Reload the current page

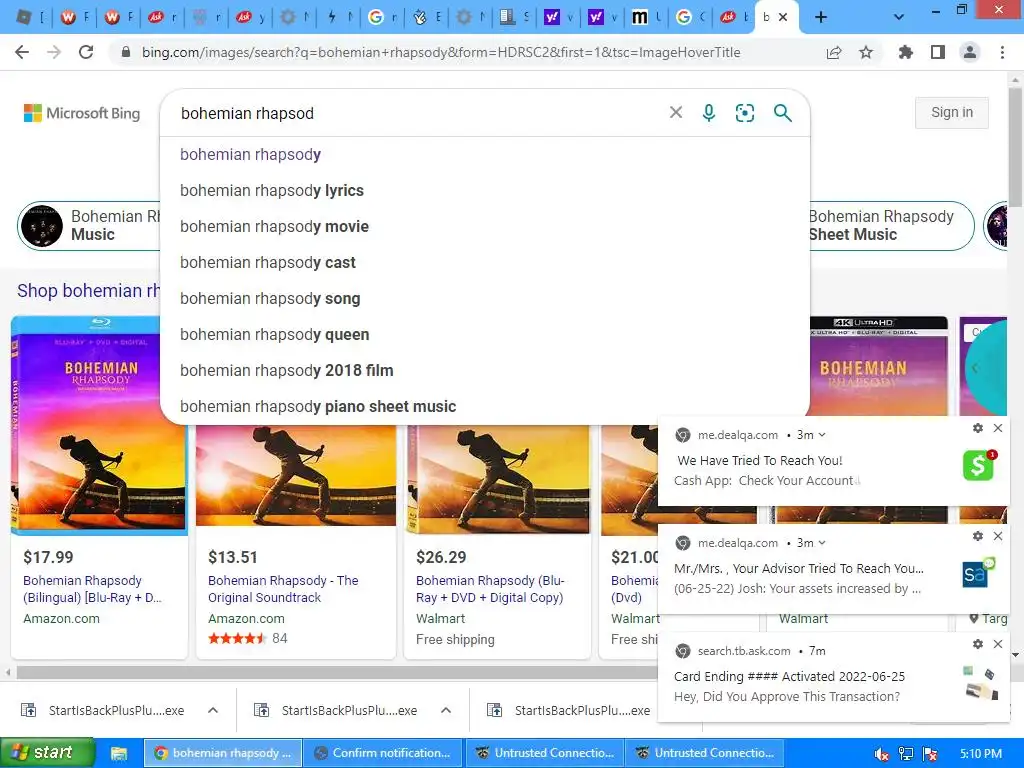(x=86, y=52)
